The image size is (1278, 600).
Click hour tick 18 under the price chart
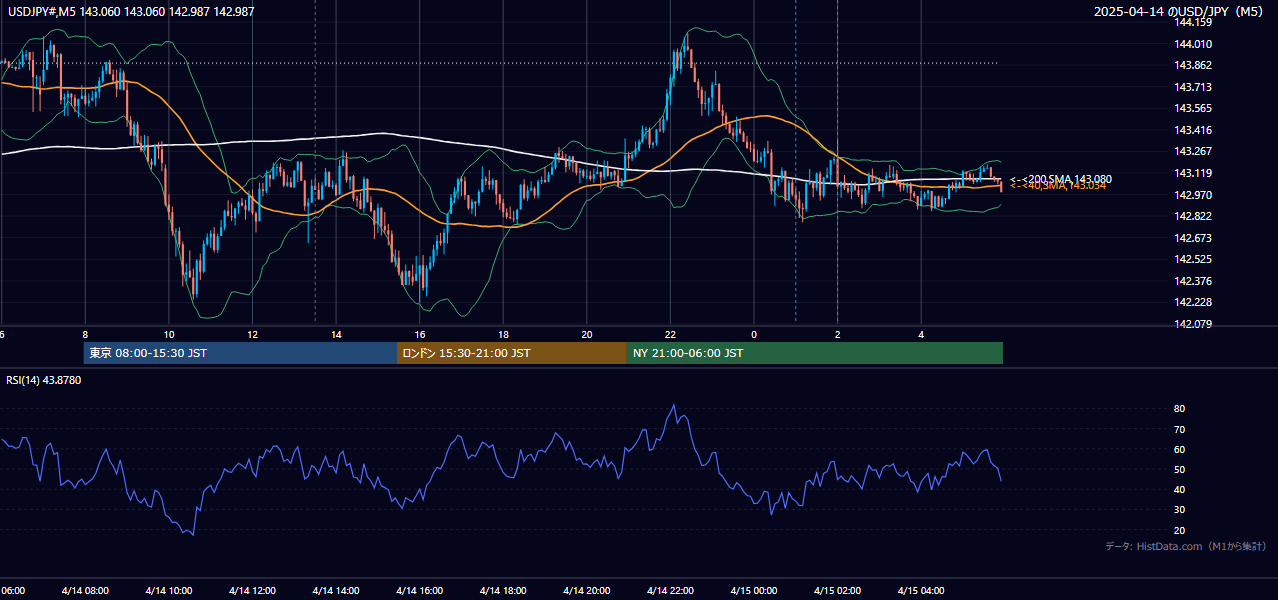[503, 334]
